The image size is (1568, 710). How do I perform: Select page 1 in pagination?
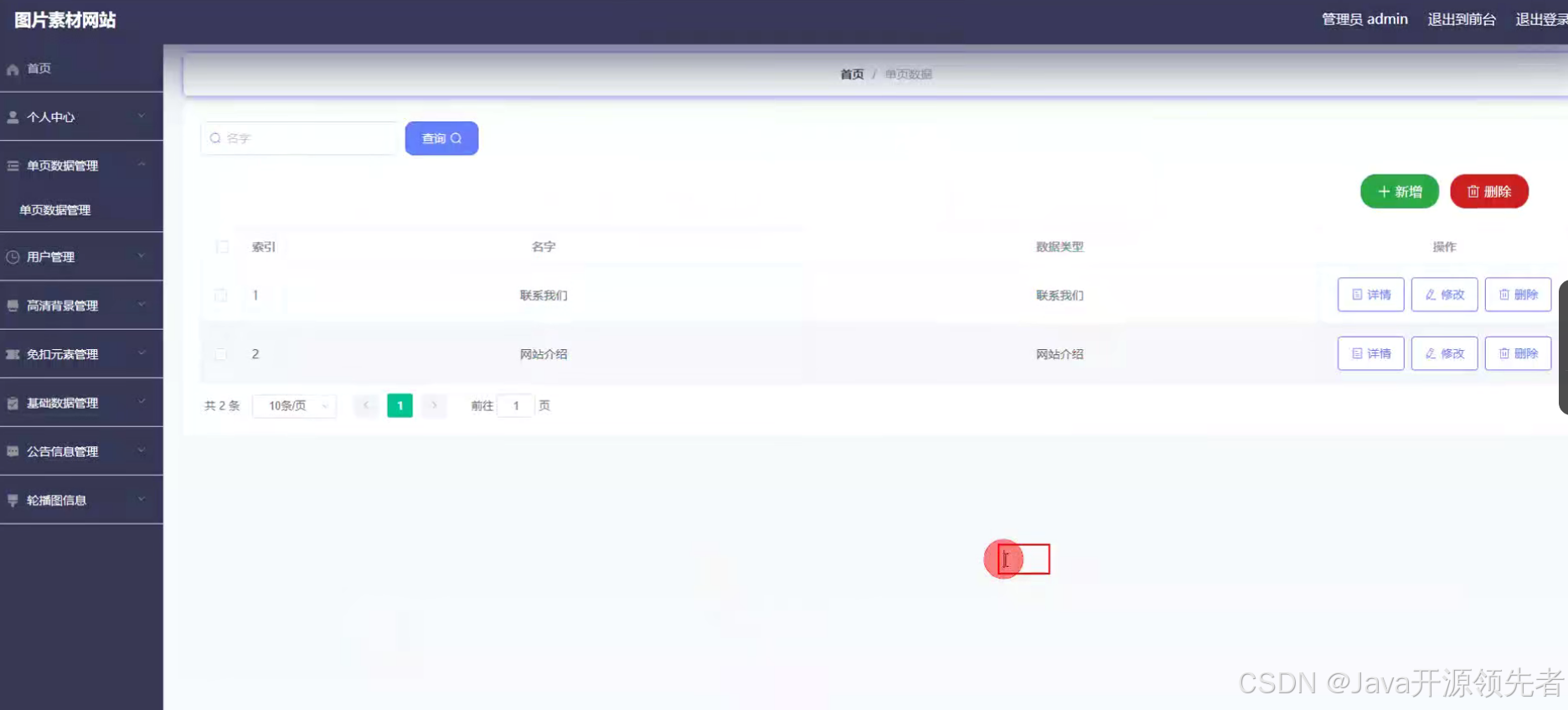(400, 405)
